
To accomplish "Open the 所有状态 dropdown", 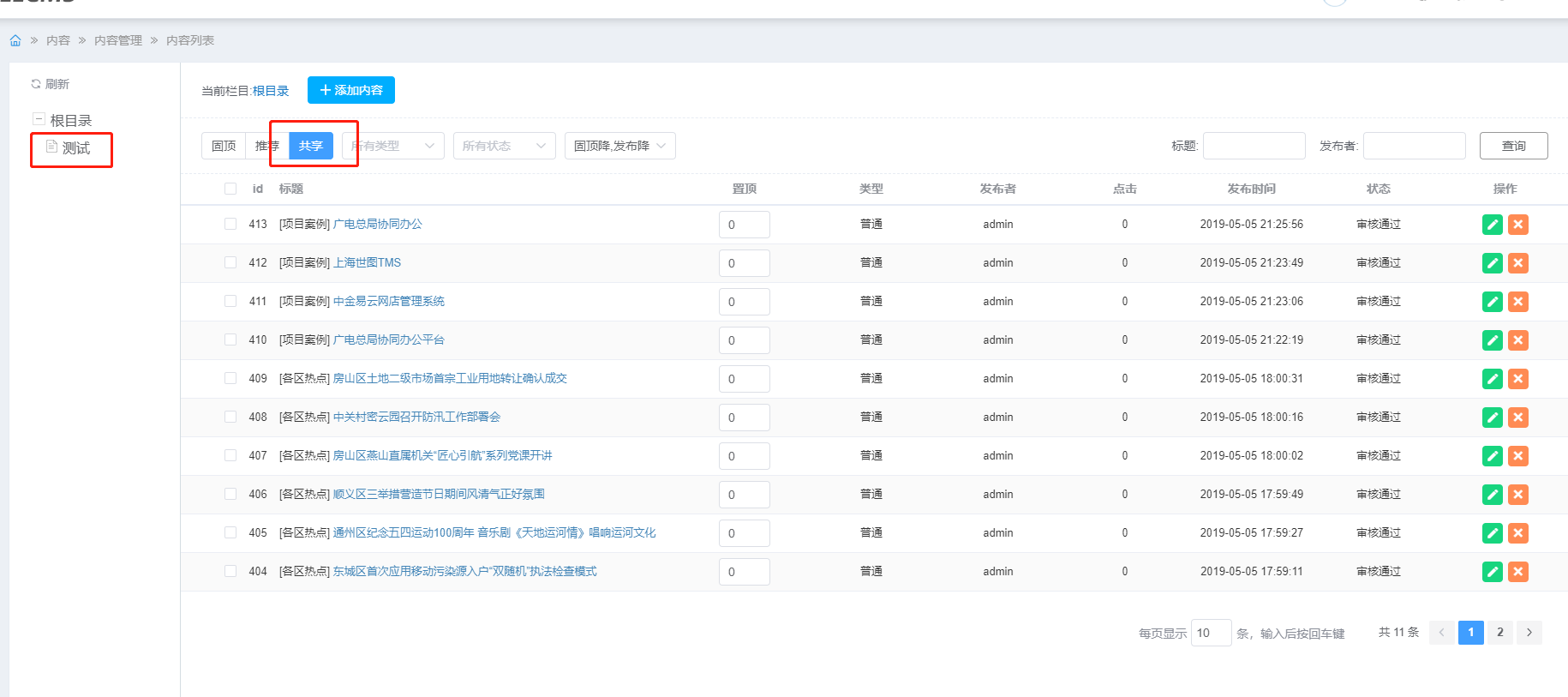I will (504, 146).
